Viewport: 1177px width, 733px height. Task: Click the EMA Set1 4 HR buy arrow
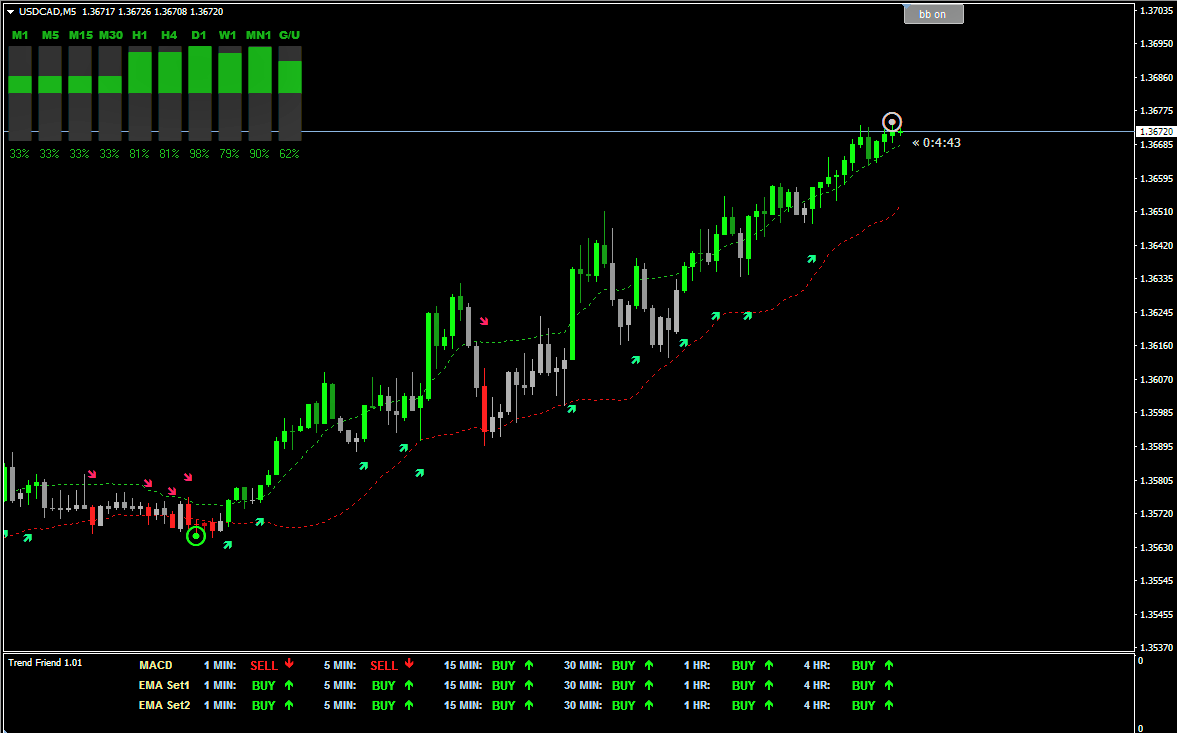pos(889,685)
